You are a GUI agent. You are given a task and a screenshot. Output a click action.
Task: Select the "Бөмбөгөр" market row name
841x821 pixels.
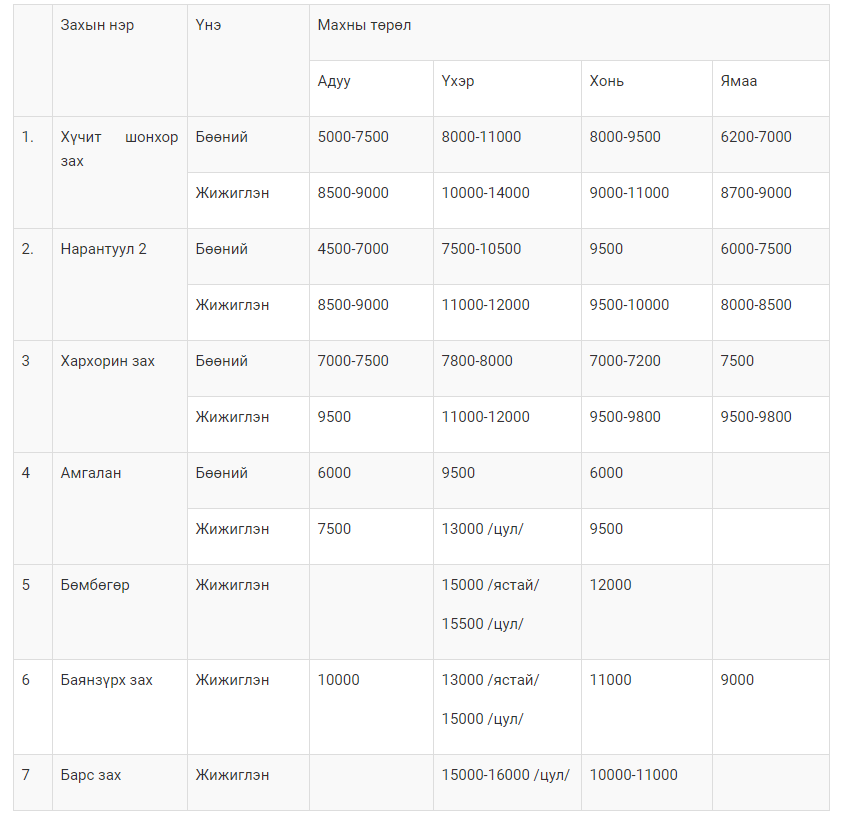click(95, 585)
